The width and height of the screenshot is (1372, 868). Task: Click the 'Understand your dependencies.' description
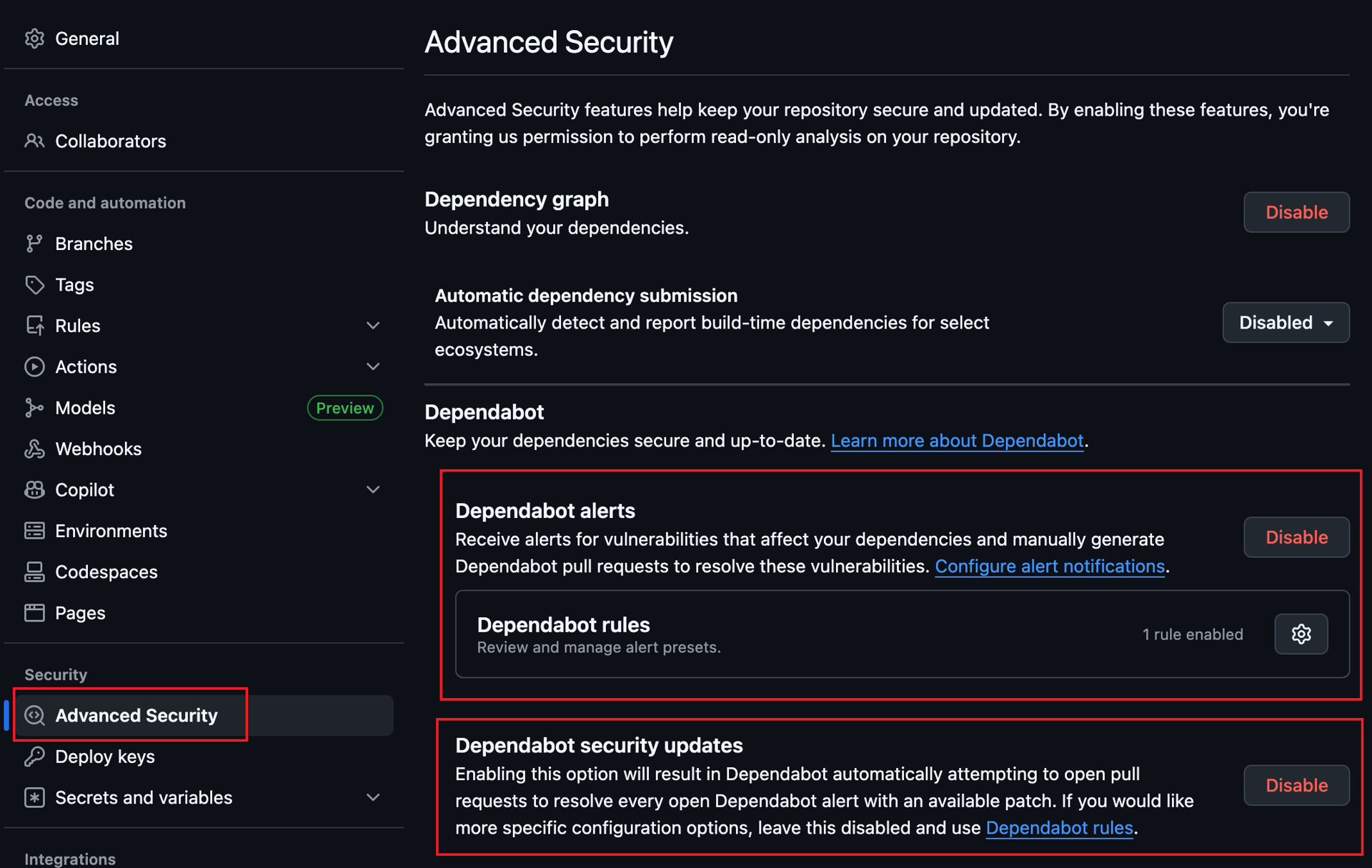click(x=557, y=228)
